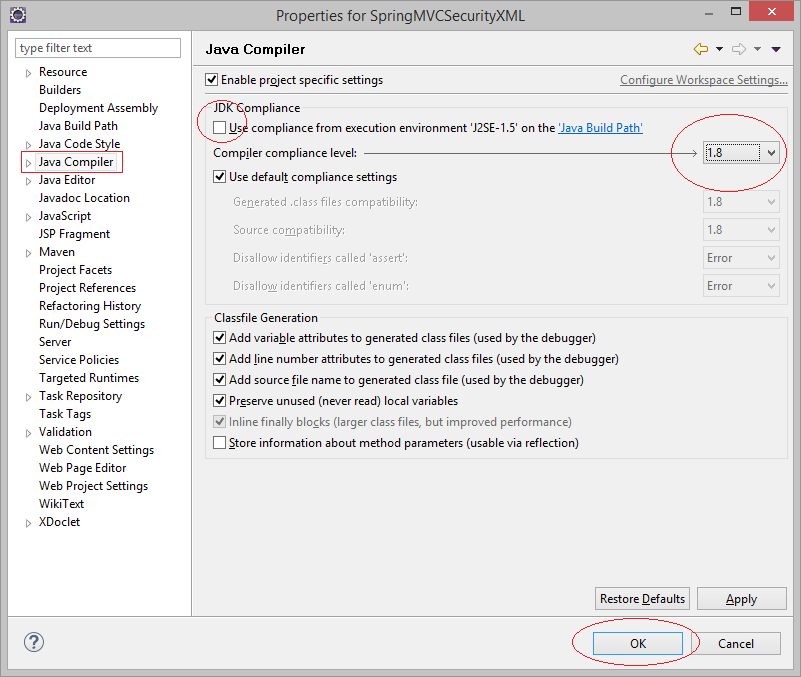801x677 pixels.
Task: Expand the Resource tree node
Action: point(29,73)
